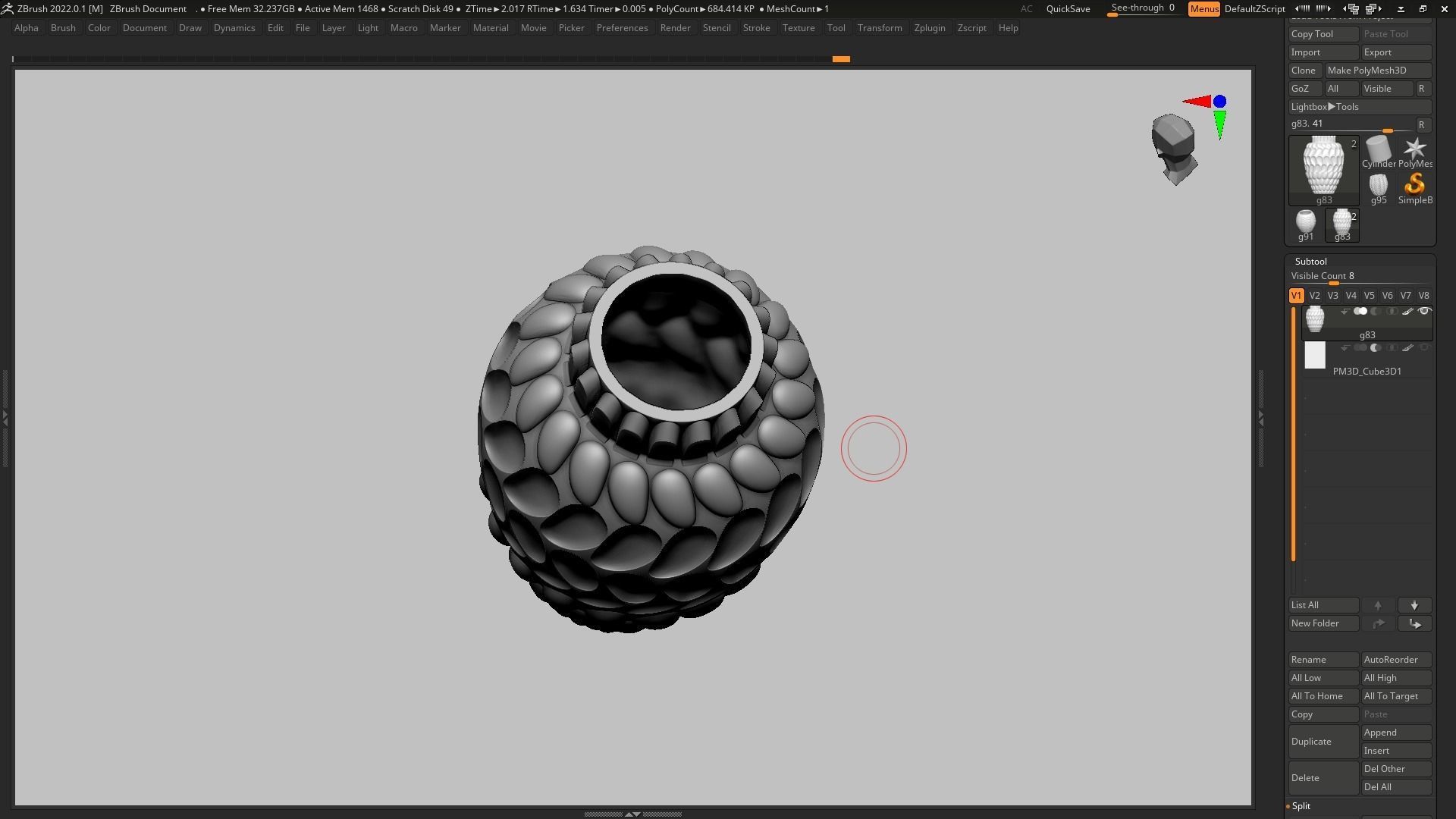The width and height of the screenshot is (1456, 819).
Task: Collapse the Subtool palette header
Action: (x=1310, y=262)
